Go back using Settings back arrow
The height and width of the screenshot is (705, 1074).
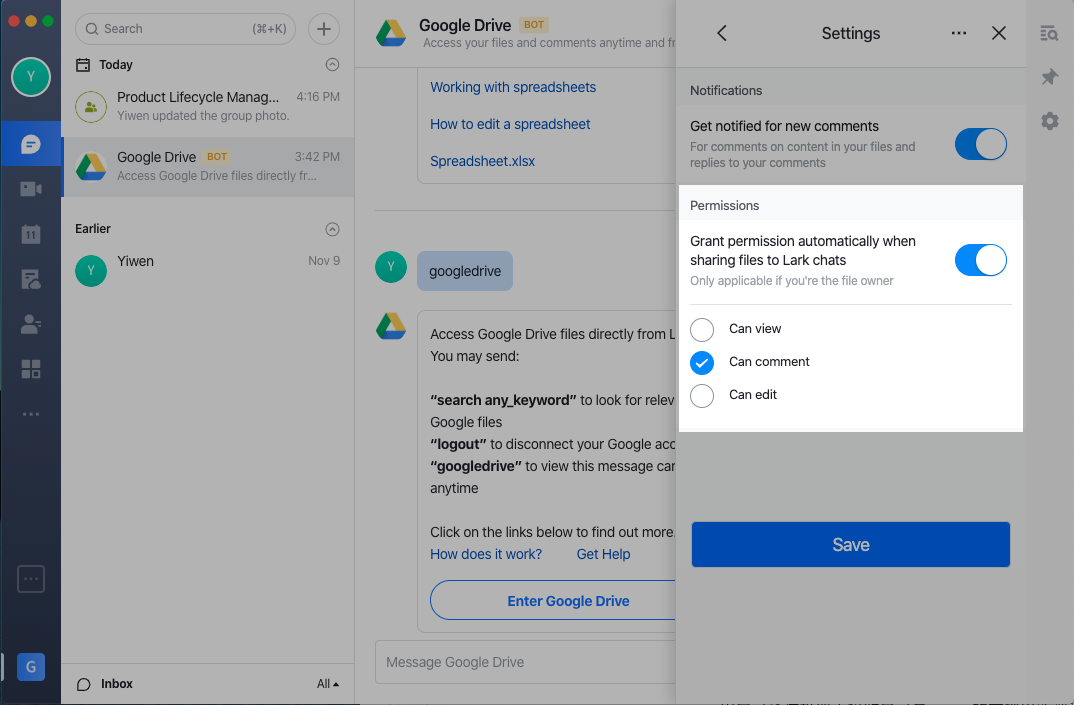coord(722,33)
